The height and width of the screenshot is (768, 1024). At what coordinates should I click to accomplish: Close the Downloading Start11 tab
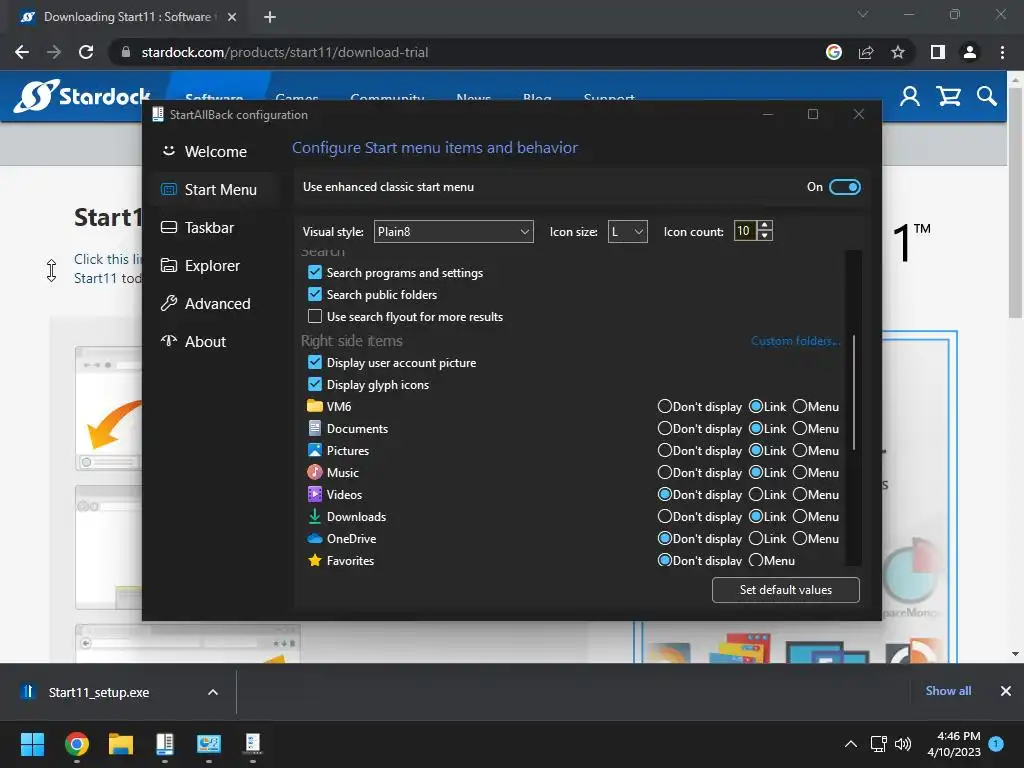232,17
